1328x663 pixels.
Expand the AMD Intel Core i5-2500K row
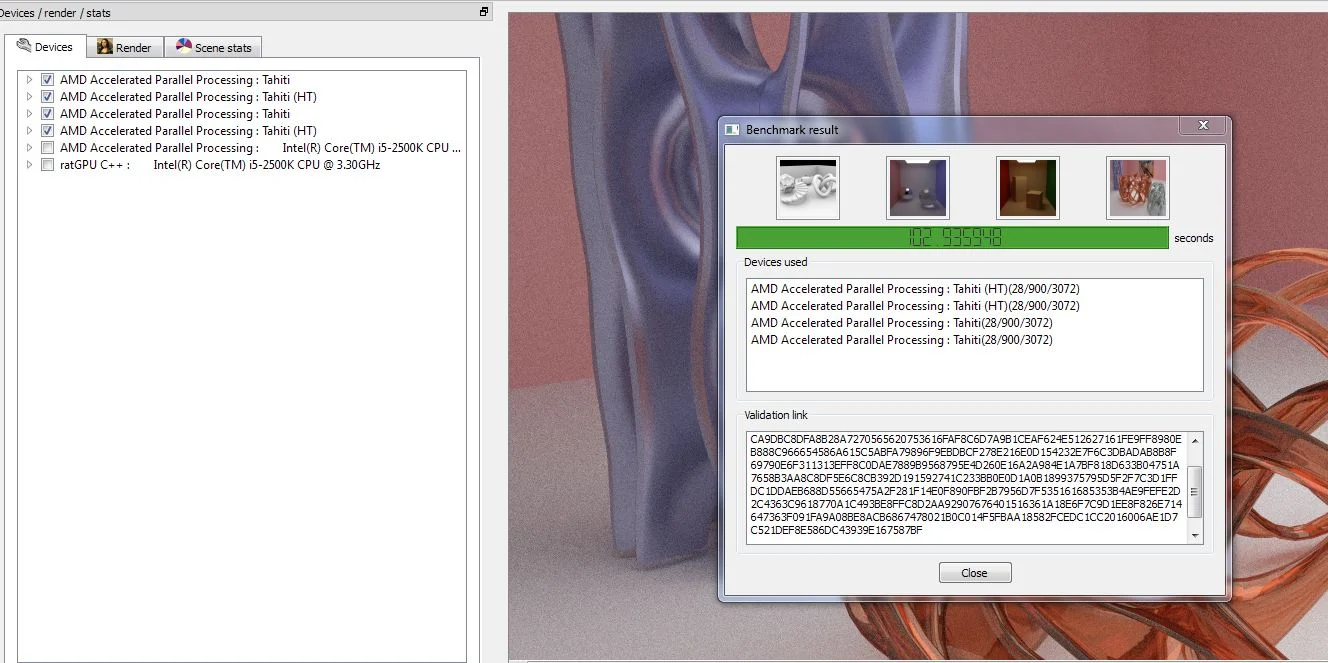(x=29, y=148)
